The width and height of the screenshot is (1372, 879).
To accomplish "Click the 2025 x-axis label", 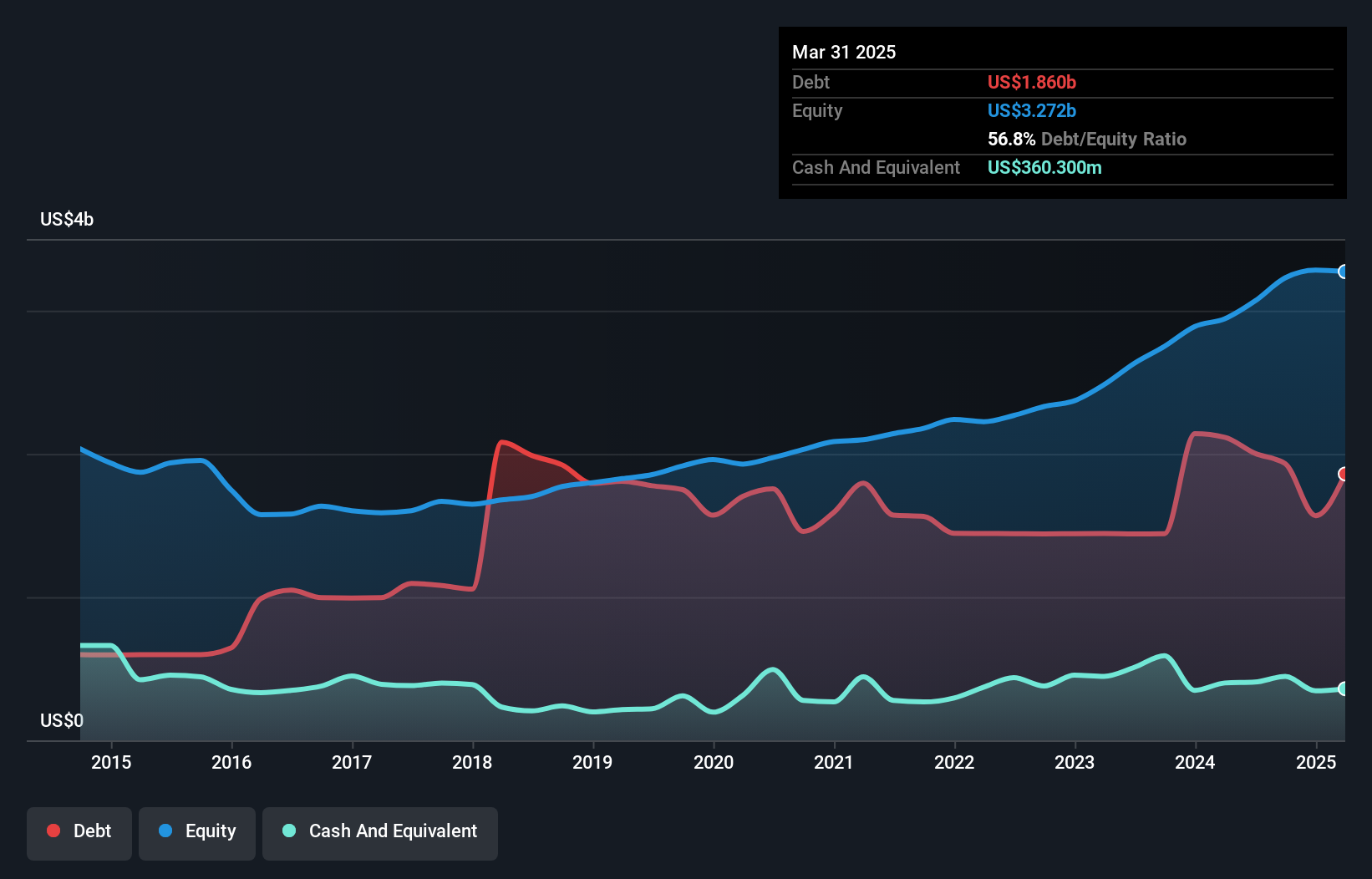I will (x=1316, y=762).
